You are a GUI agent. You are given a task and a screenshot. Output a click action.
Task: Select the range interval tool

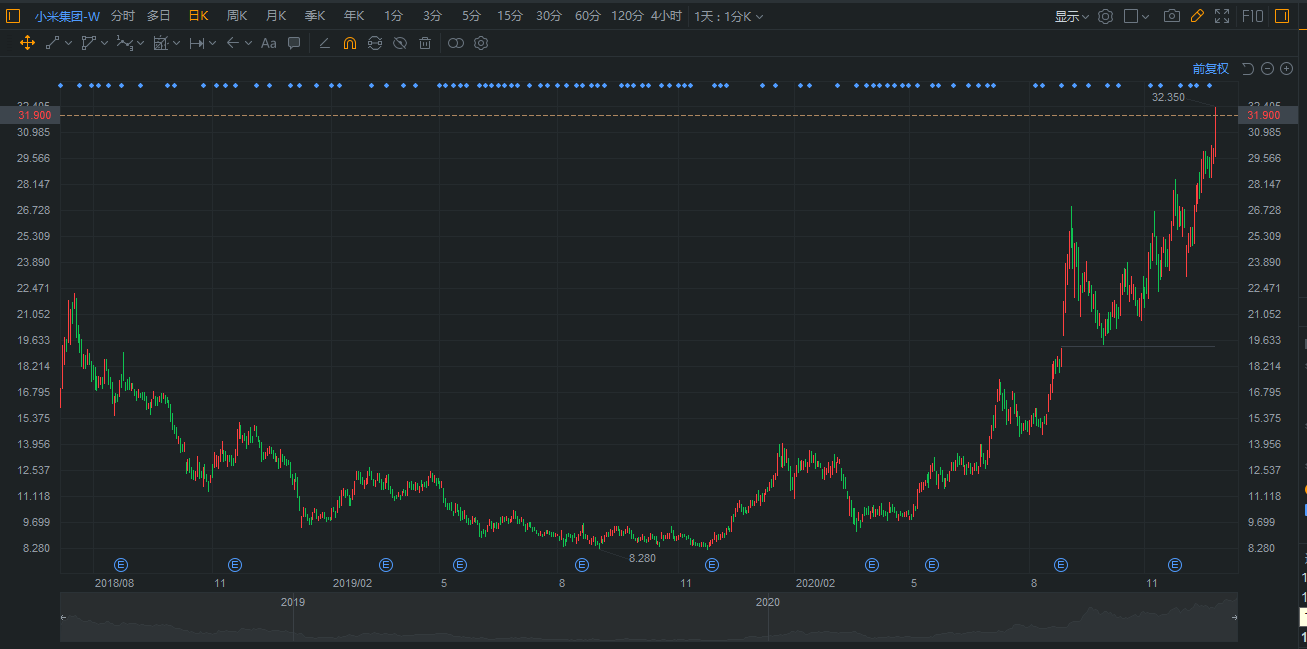[196, 43]
